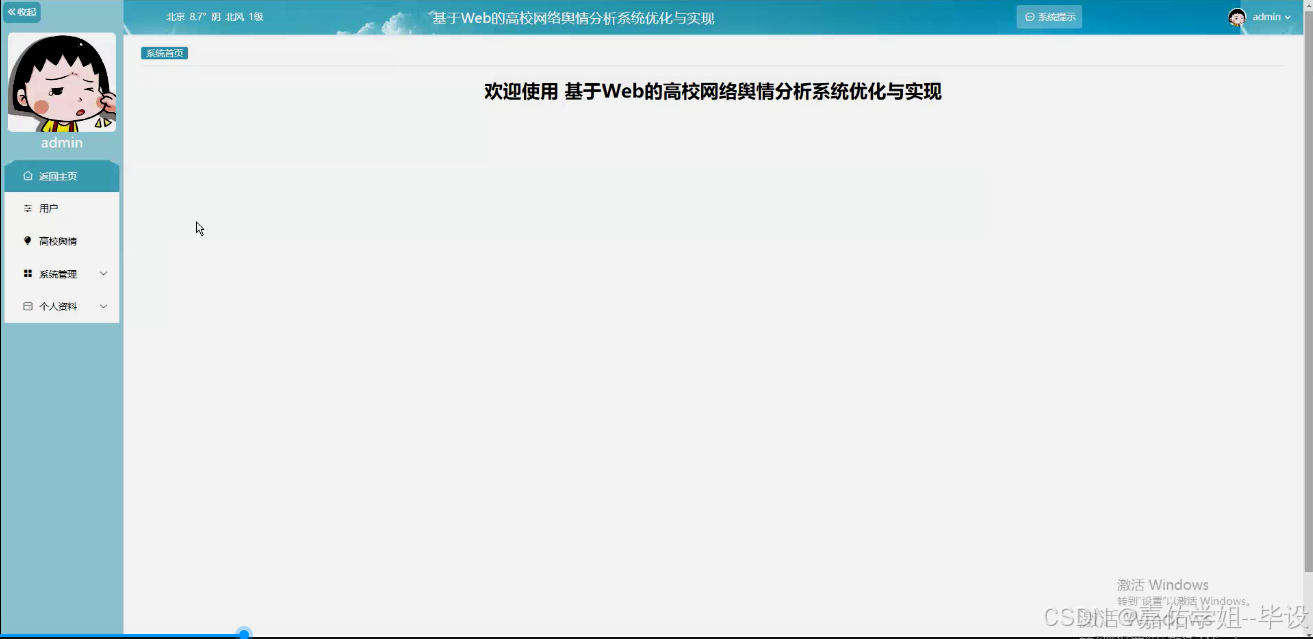Screen dimensions: 1313x639
Task: Click the blue dot icon on bottom taskbar
Action: pyautogui.click(x=243, y=632)
